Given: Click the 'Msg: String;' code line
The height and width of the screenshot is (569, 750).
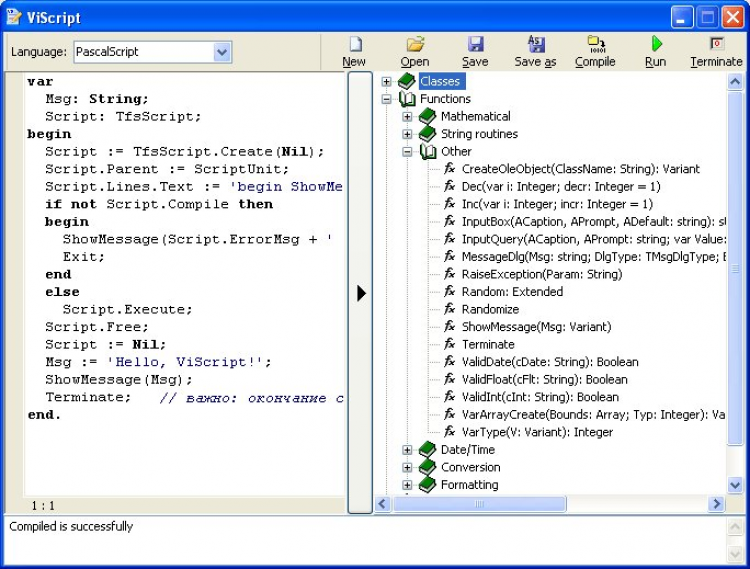Looking at the screenshot, I should tap(97, 99).
